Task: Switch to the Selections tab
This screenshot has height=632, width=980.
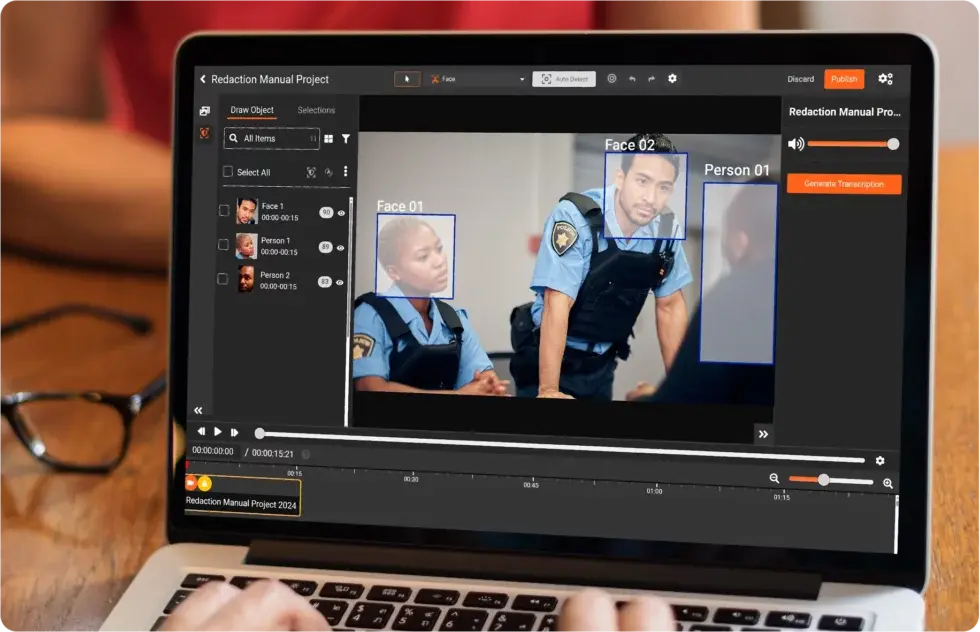Action: click(316, 110)
